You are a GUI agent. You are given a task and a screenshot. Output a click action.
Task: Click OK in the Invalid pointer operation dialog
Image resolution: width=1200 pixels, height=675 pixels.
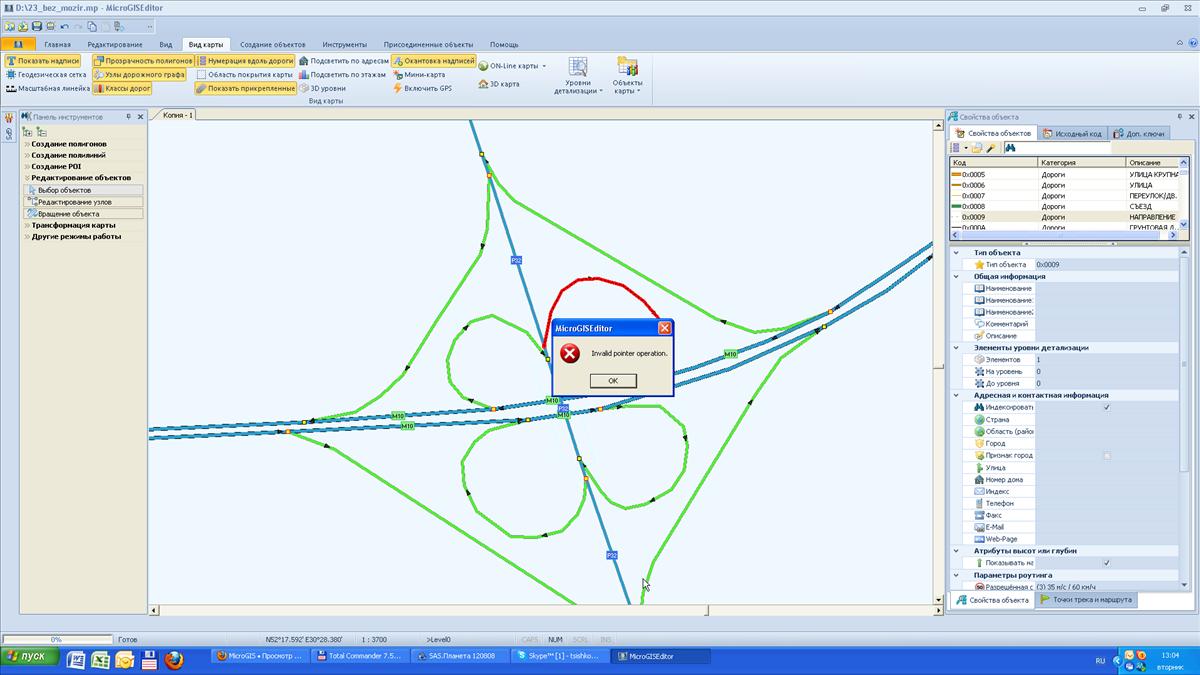click(x=612, y=380)
